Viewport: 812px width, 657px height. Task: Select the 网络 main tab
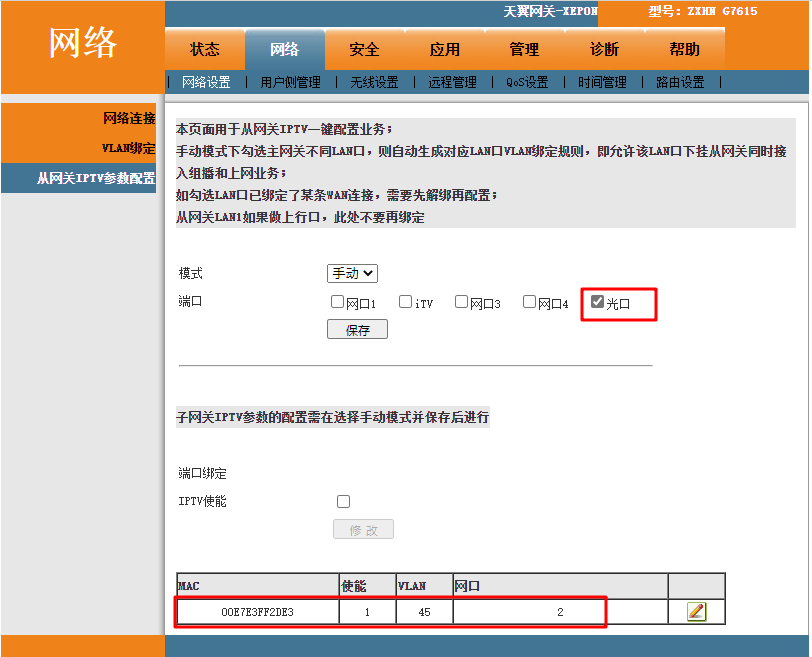coord(285,49)
